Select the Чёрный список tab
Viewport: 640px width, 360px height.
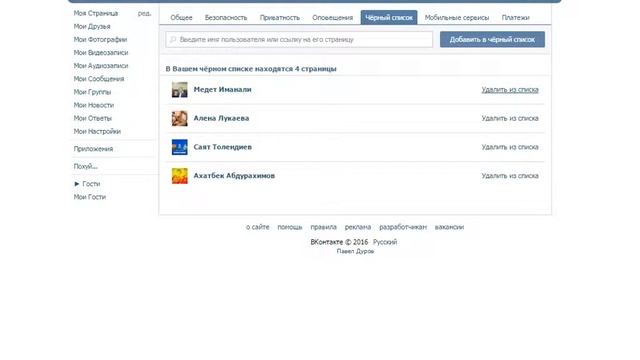pyautogui.click(x=389, y=18)
